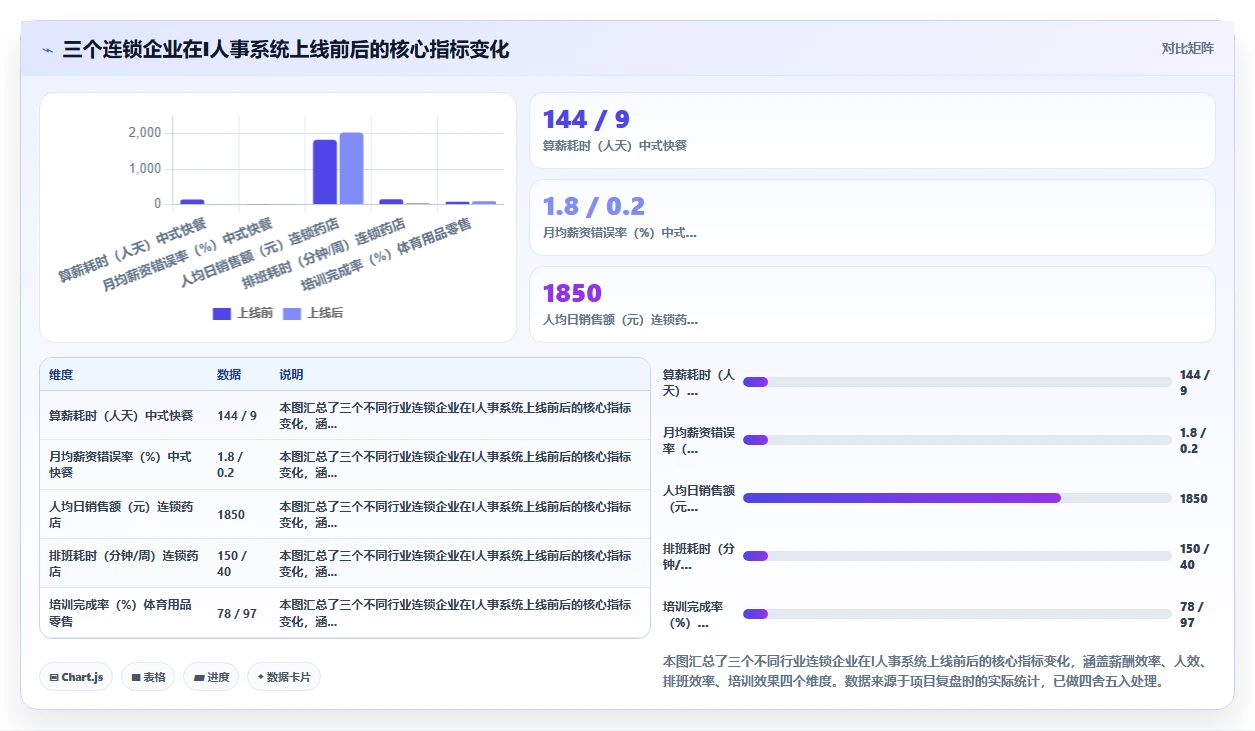The image size is (1255, 731).
Task: Click table cell 排班耗时（分钟/周）连锁药店
Action: pos(124,563)
